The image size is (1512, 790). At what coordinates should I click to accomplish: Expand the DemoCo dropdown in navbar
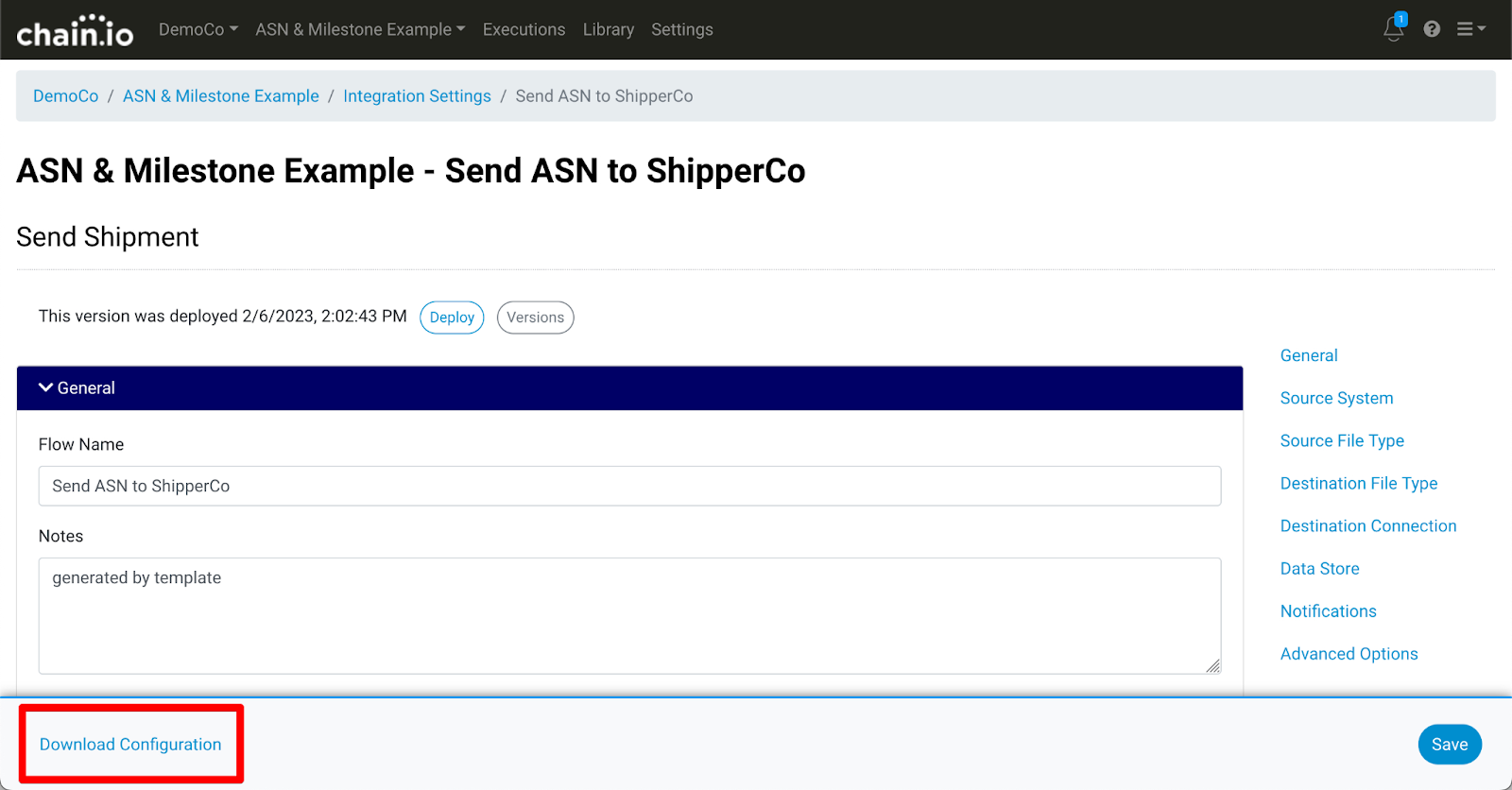pos(198,29)
